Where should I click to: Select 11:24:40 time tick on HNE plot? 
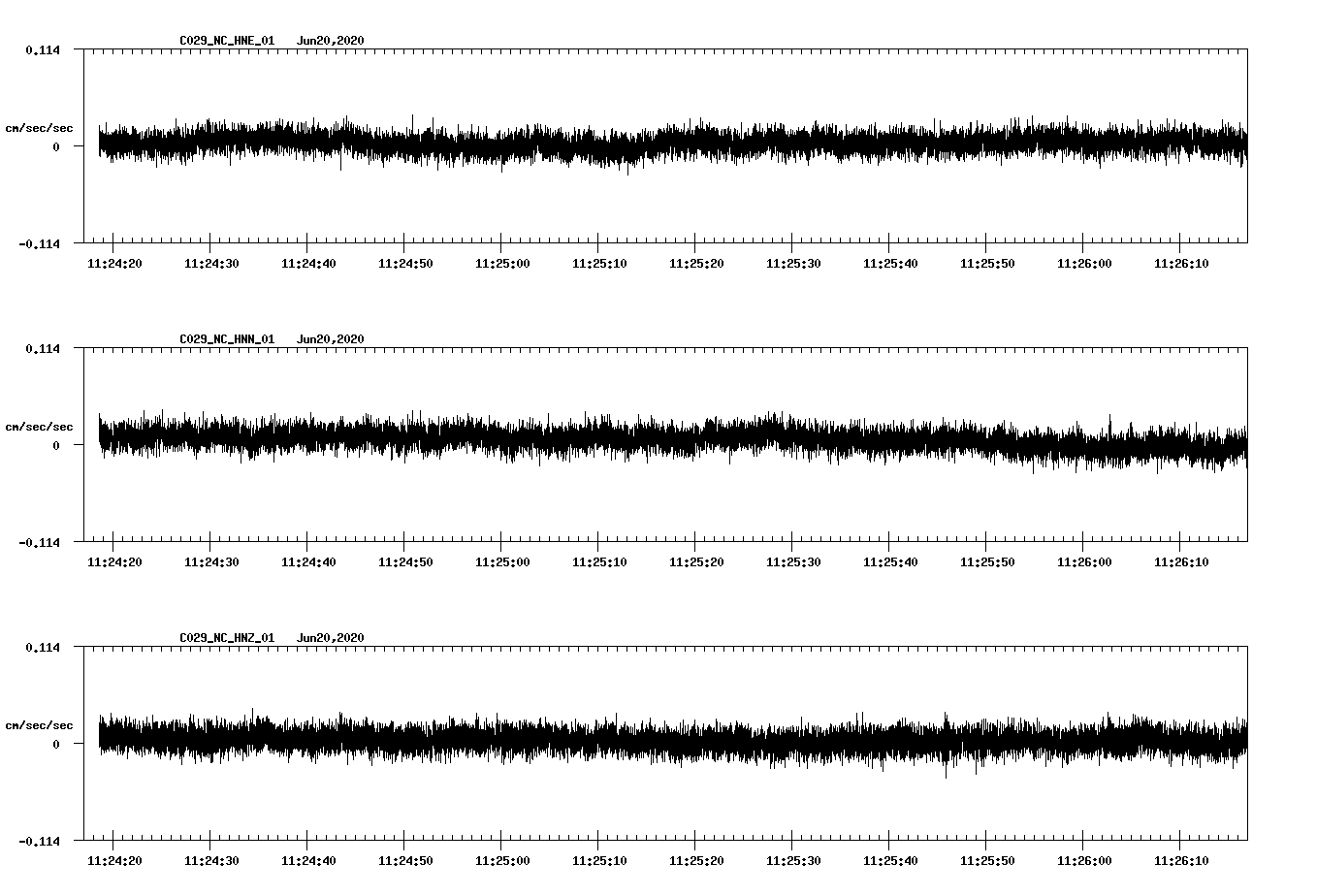coord(308,264)
